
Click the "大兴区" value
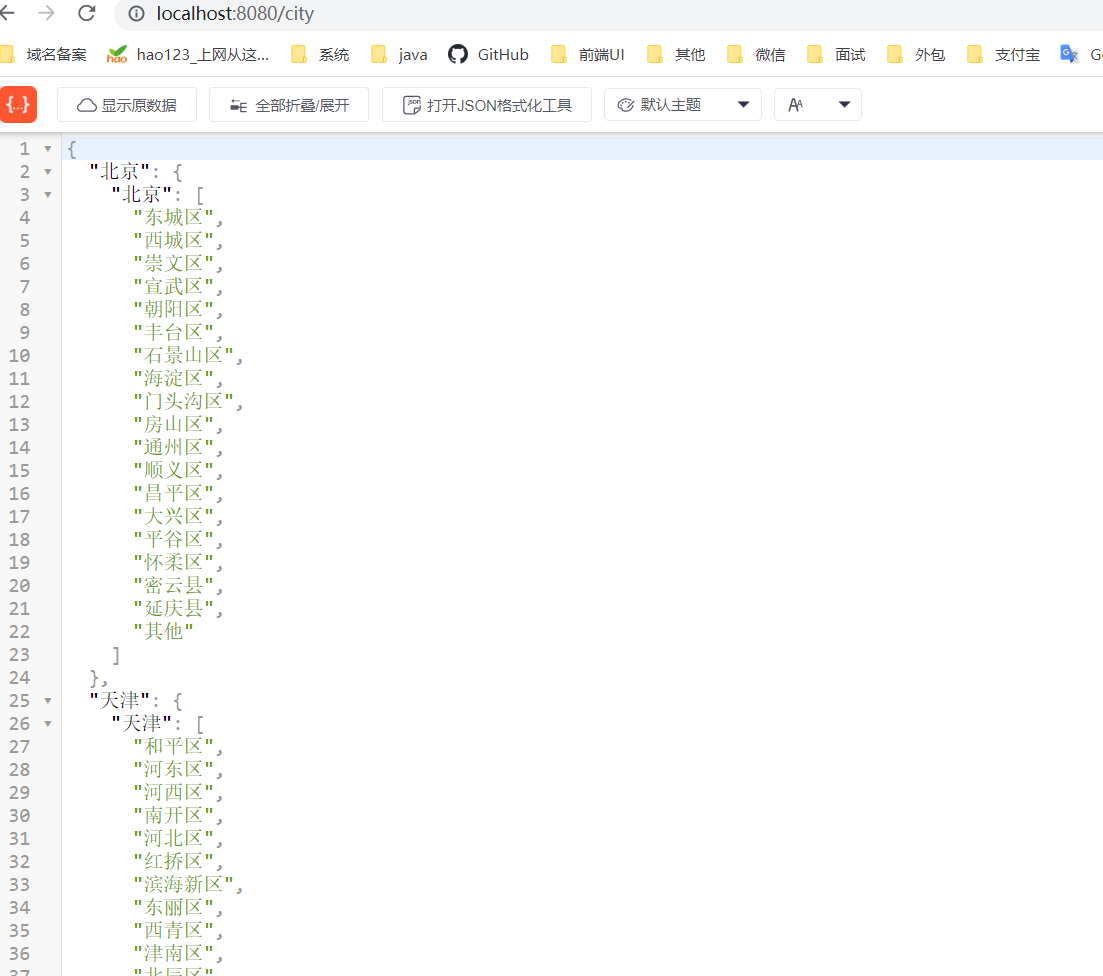click(x=174, y=516)
